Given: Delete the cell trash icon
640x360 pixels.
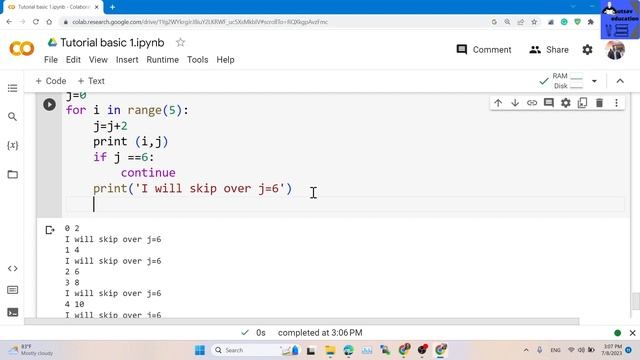Looking at the screenshot, I should (599, 103).
